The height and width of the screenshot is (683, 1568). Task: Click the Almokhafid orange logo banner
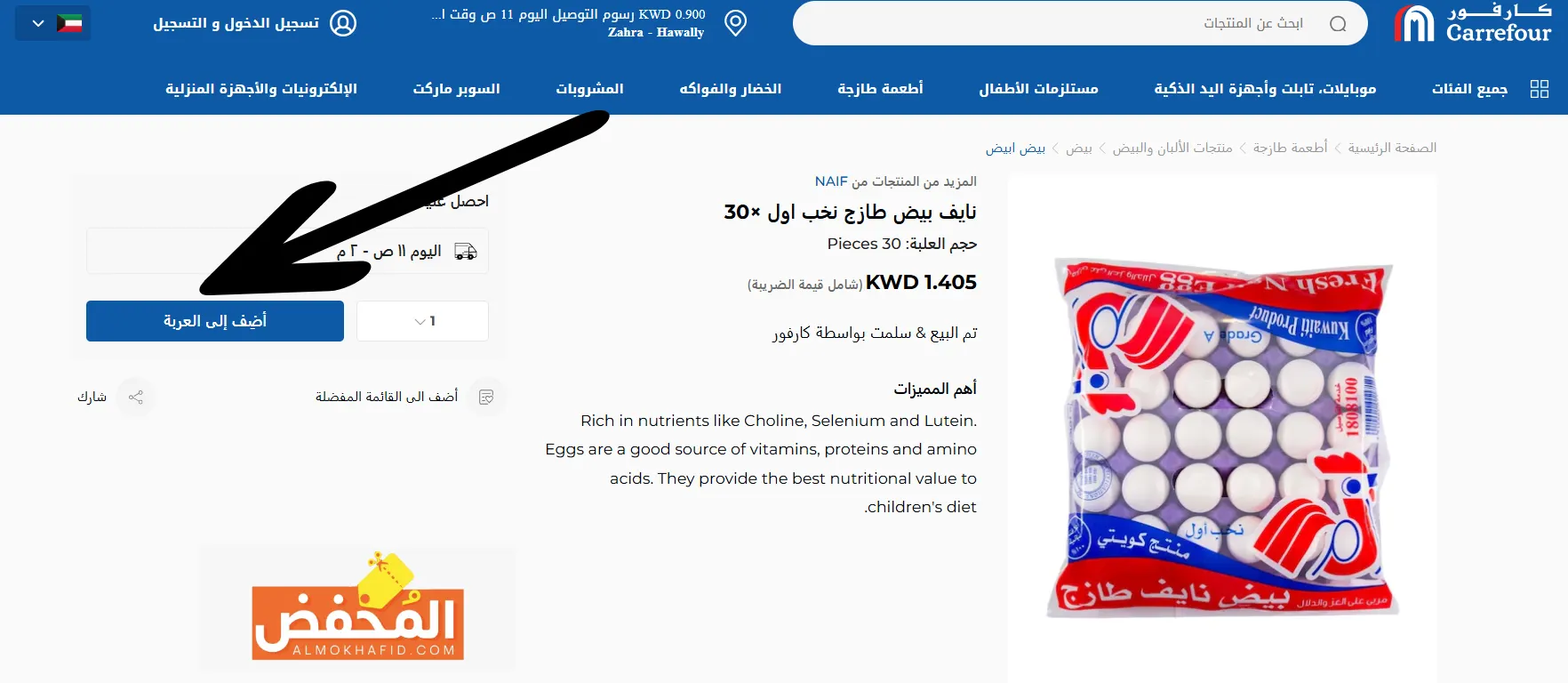(357, 607)
